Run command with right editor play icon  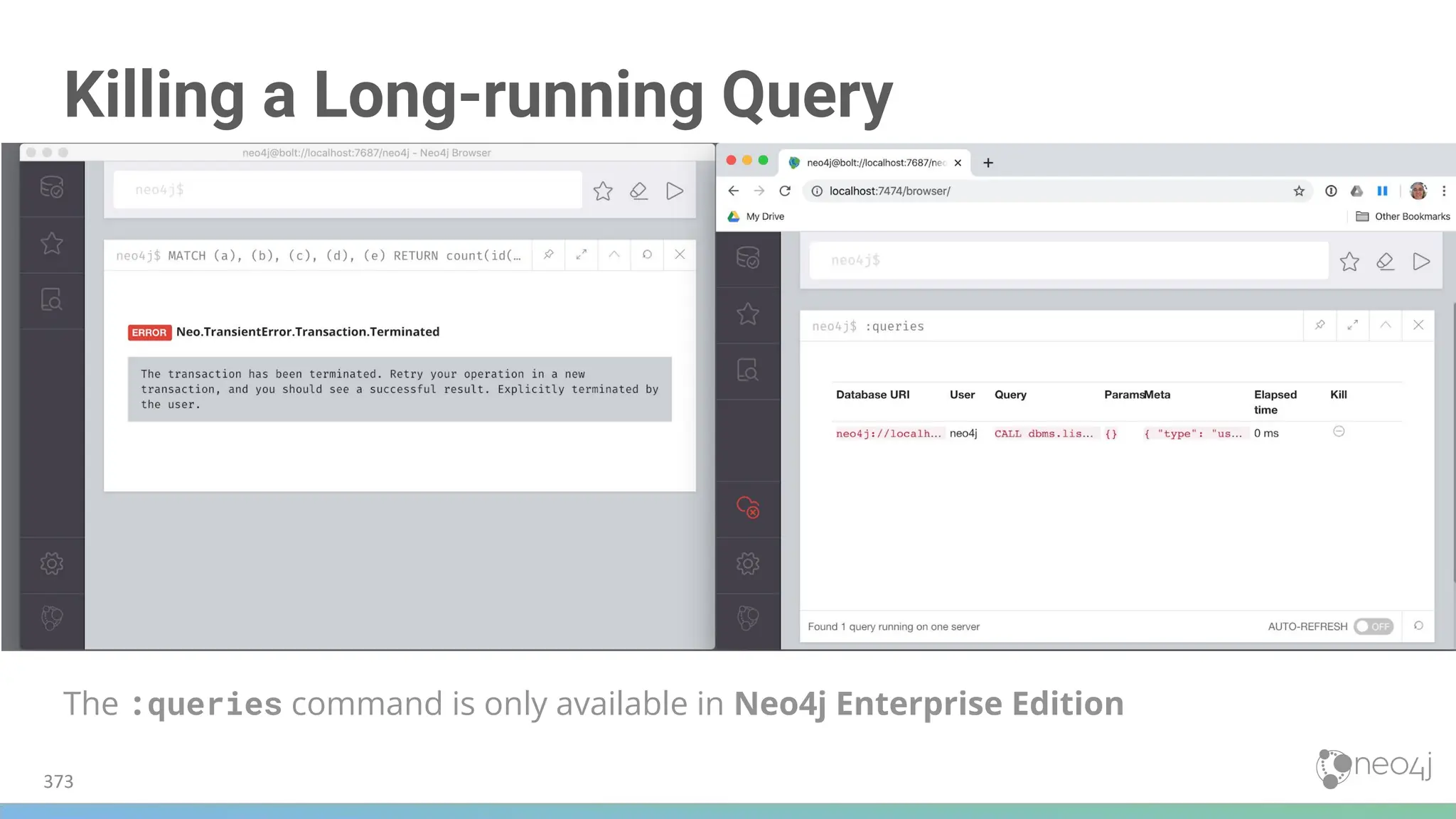pyautogui.click(x=1421, y=262)
